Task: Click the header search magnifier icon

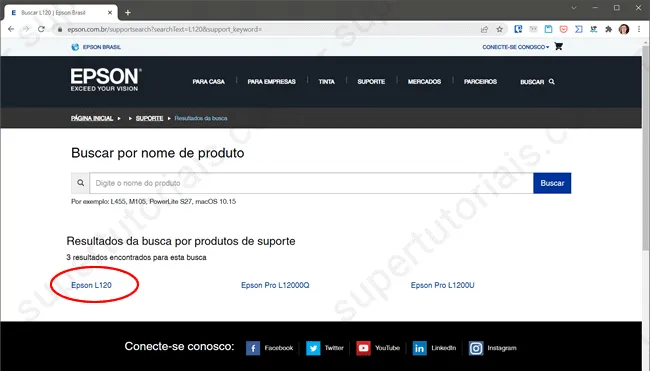Action: coord(552,82)
